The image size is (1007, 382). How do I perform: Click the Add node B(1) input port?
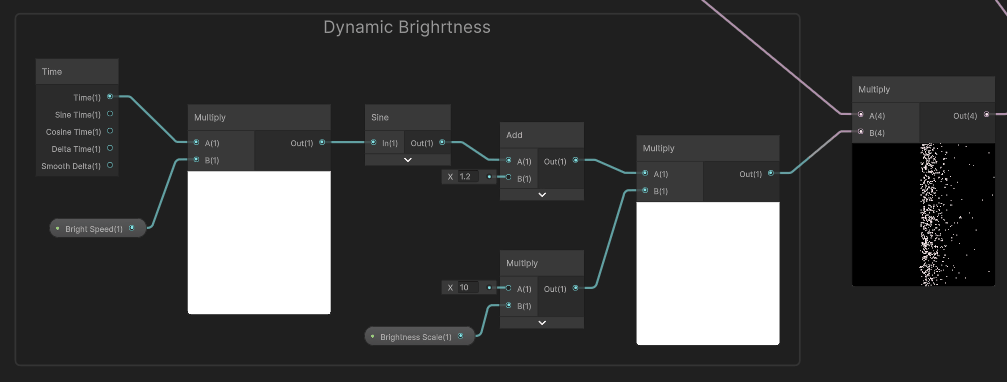pos(509,177)
